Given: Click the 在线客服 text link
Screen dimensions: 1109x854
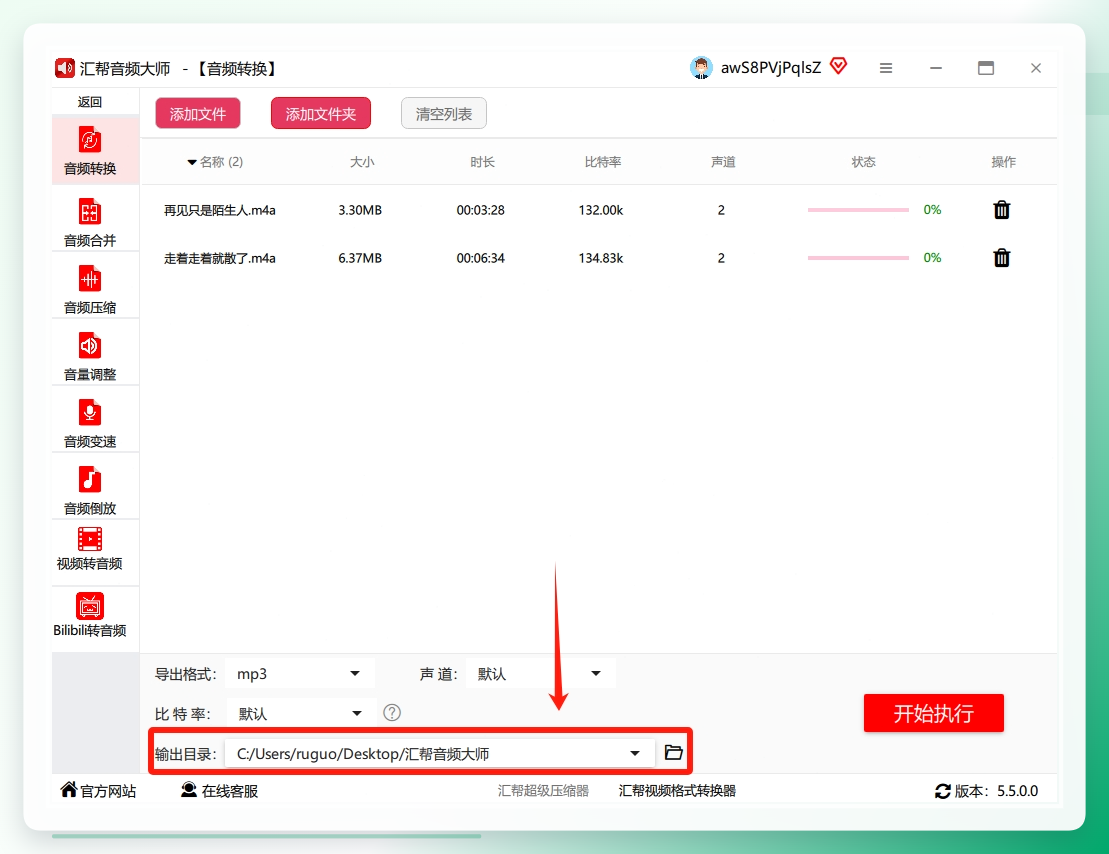Looking at the screenshot, I should (230, 791).
